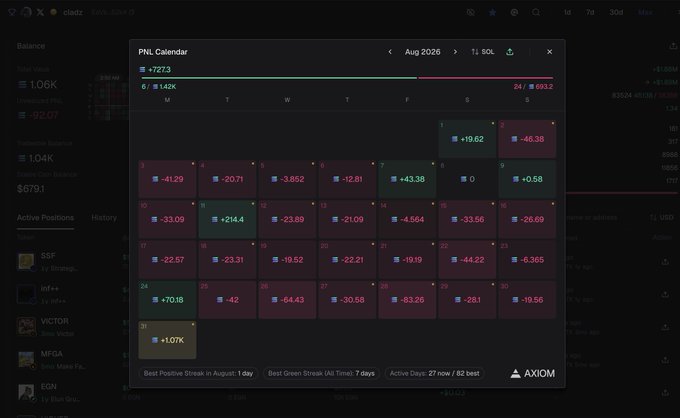
Task: Share the PNL Calendar via export icon
Action: [x=510, y=52]
